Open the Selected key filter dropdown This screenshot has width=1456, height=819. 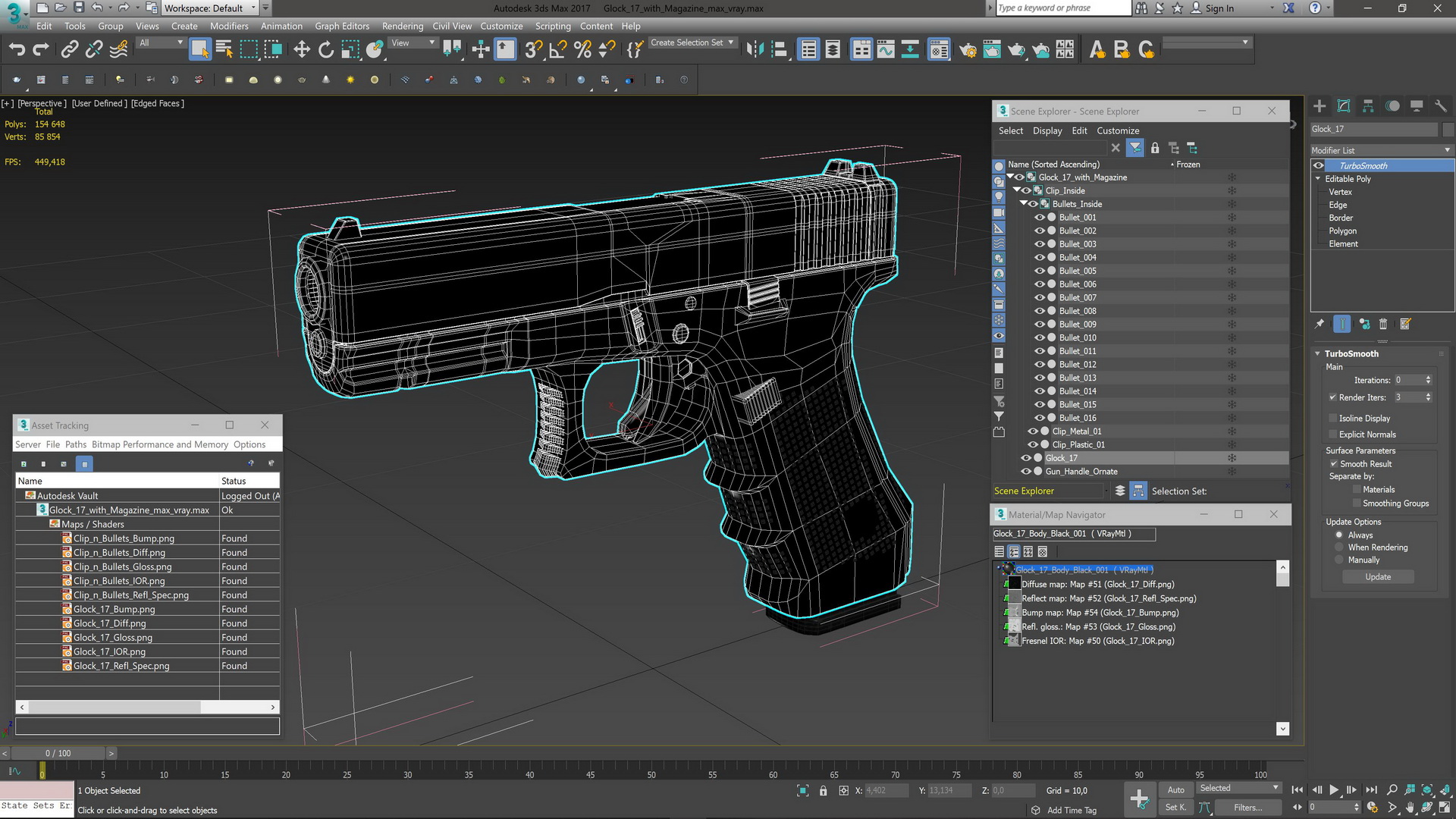[1239, 789]
